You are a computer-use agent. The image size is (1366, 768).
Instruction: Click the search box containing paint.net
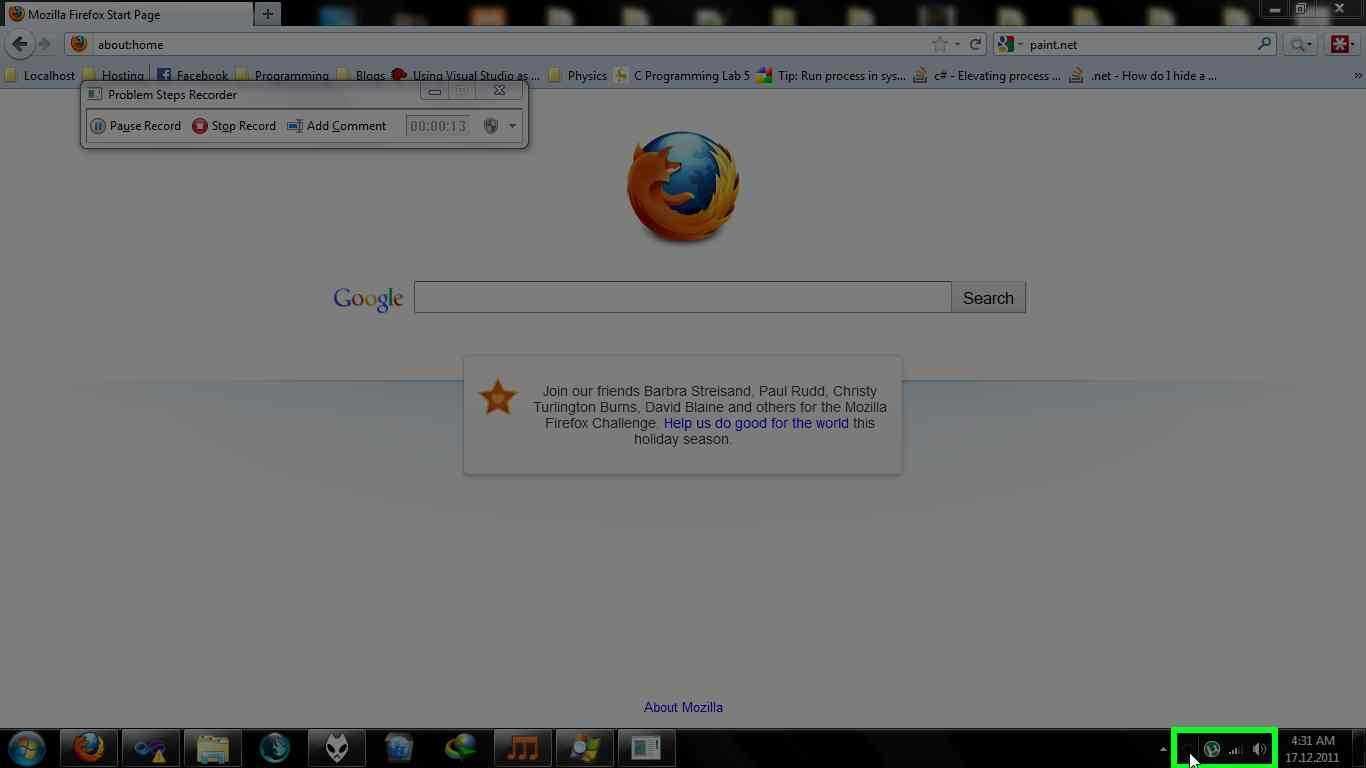pos(1140,44)
